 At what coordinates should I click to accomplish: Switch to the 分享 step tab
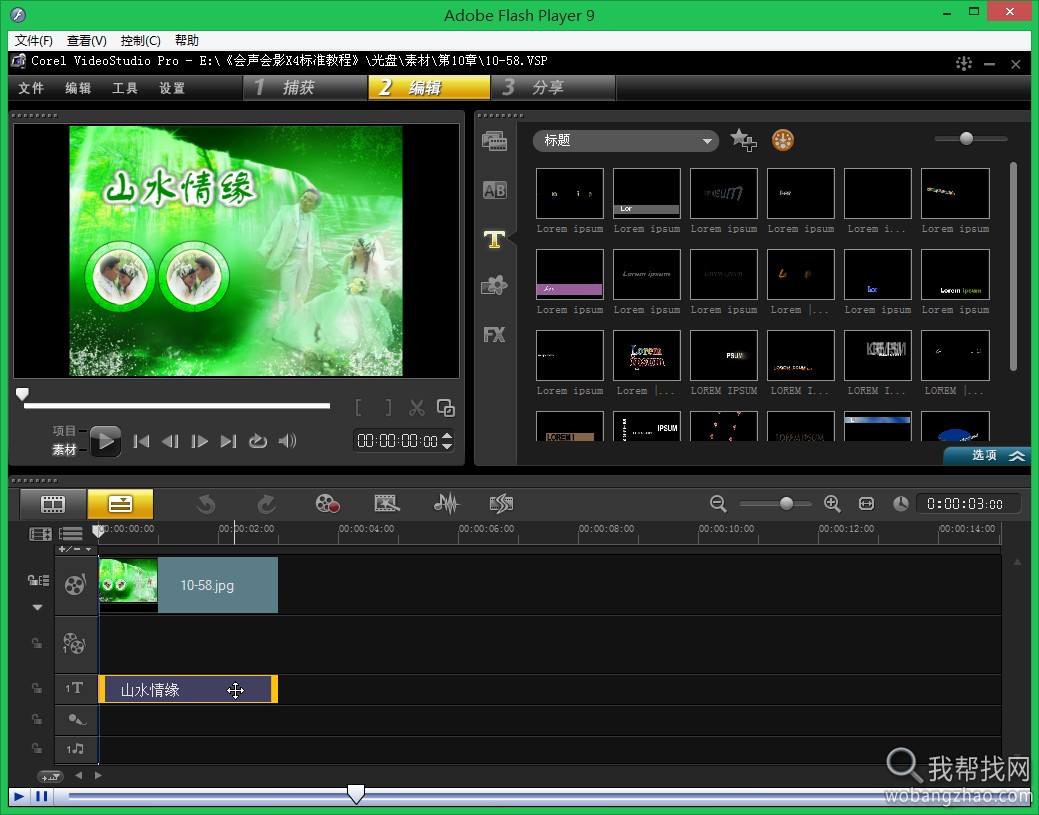pos(553,87)
